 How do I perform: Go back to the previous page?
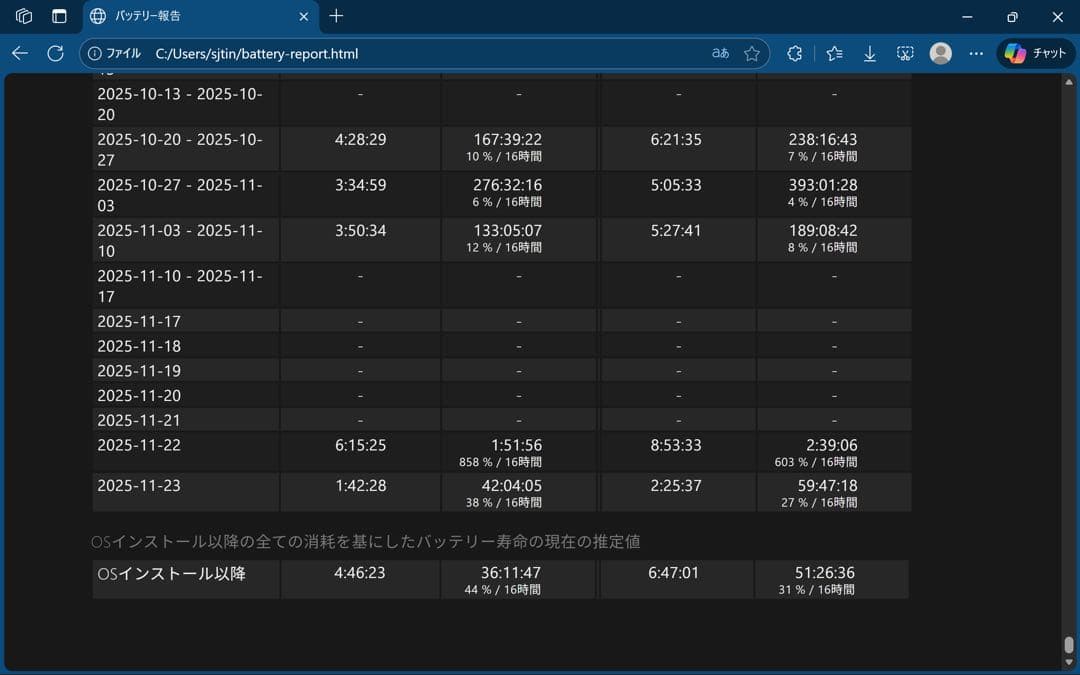click(20, 53)
